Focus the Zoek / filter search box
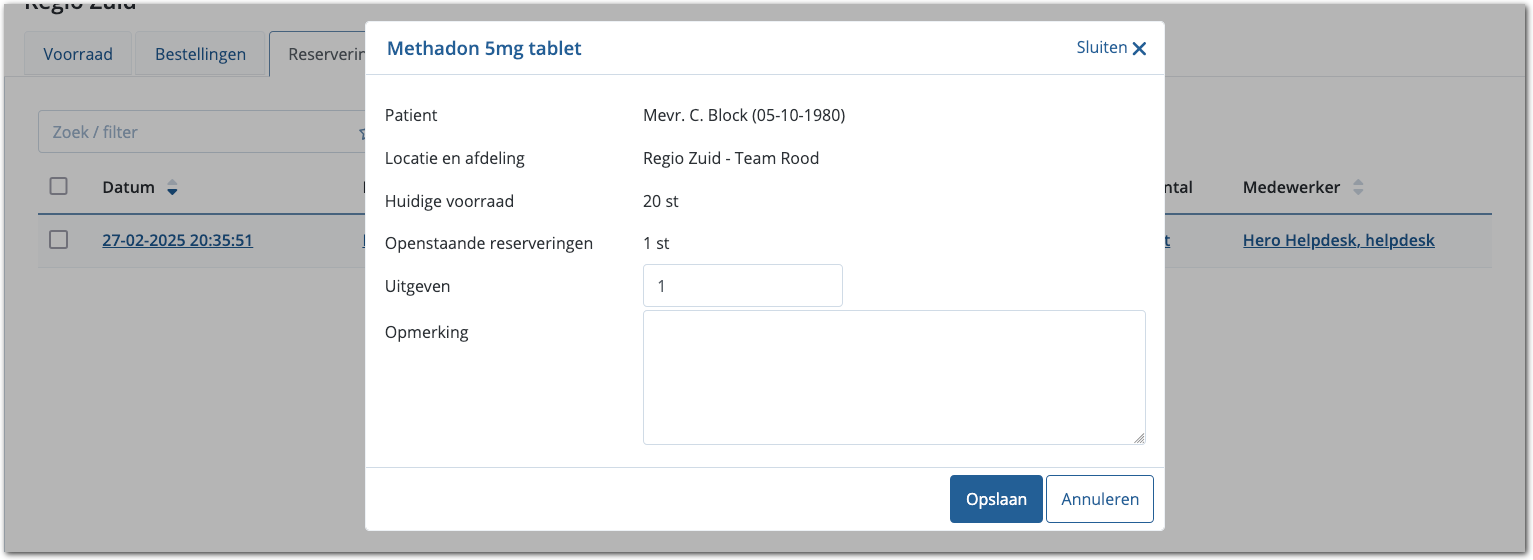The height and width of the screenshot is (560, 1533). point(195,132)
